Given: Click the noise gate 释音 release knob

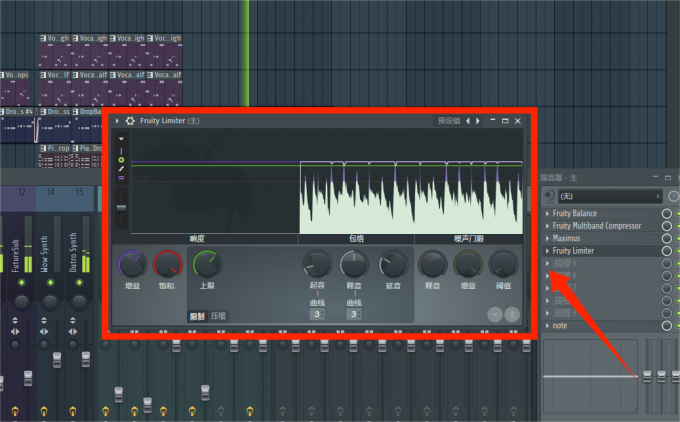Looking at the screenshot, I should pyautogui.click(x=432, y=264).
